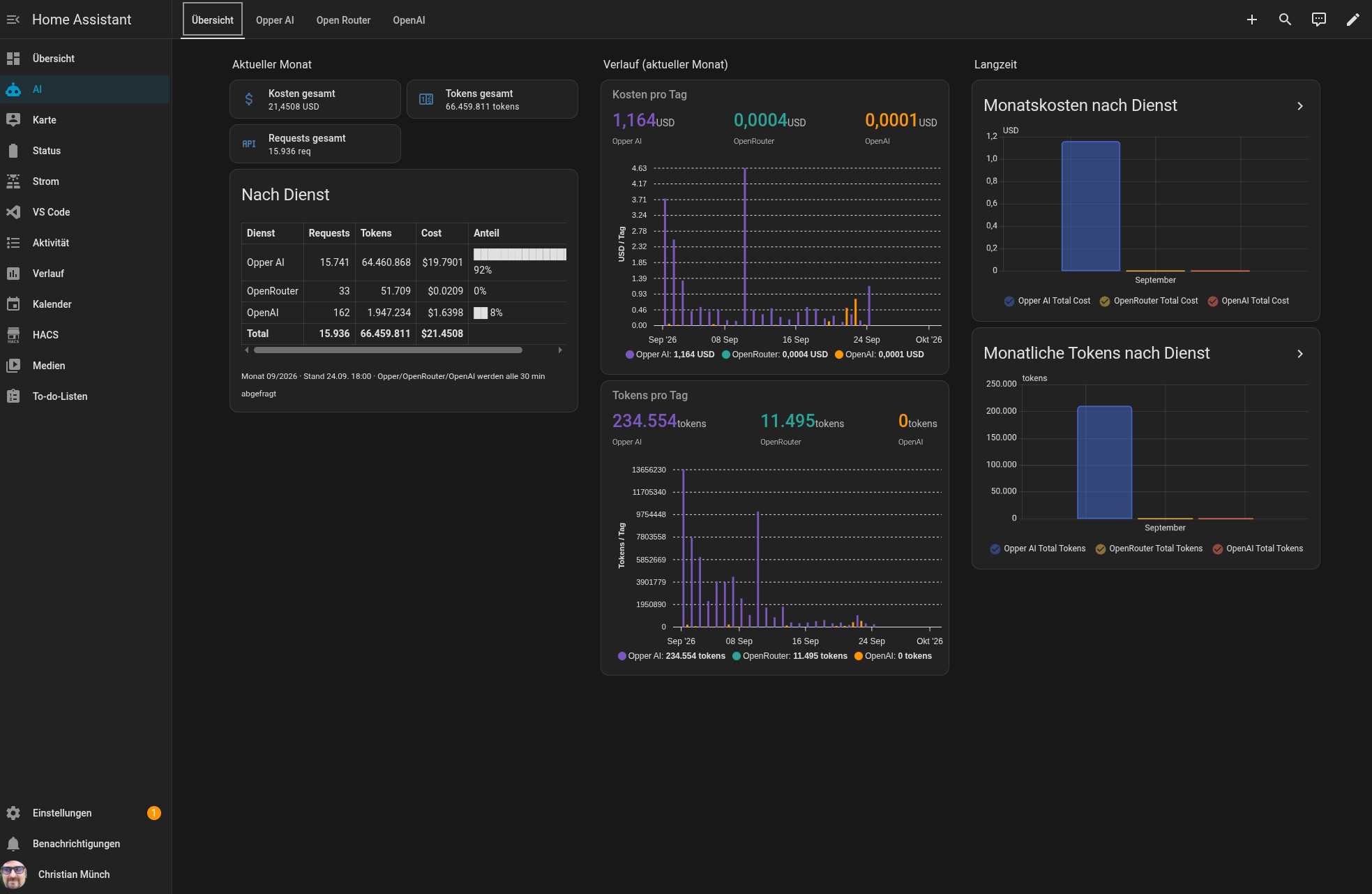This screenshot has width=1372, height=894.
Task: Open Kalender in the sidebar
Action: pyautogui.click(x=85, y=304)
